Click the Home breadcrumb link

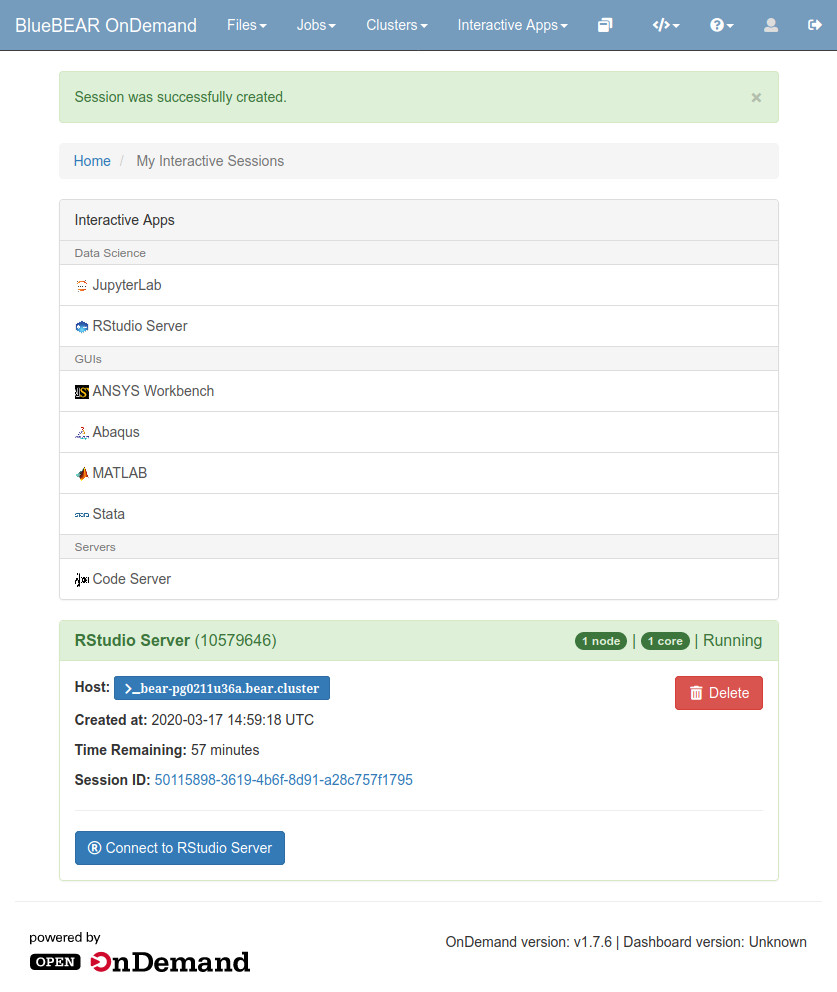[92, 161]
